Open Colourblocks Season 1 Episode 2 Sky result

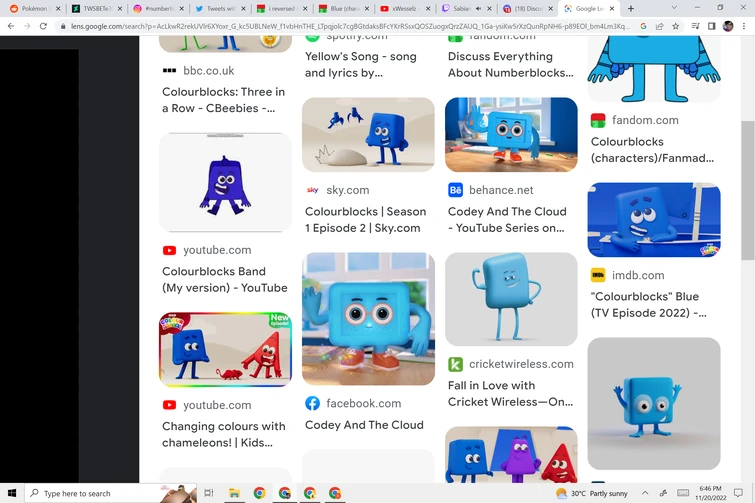(x=365, y=219)
